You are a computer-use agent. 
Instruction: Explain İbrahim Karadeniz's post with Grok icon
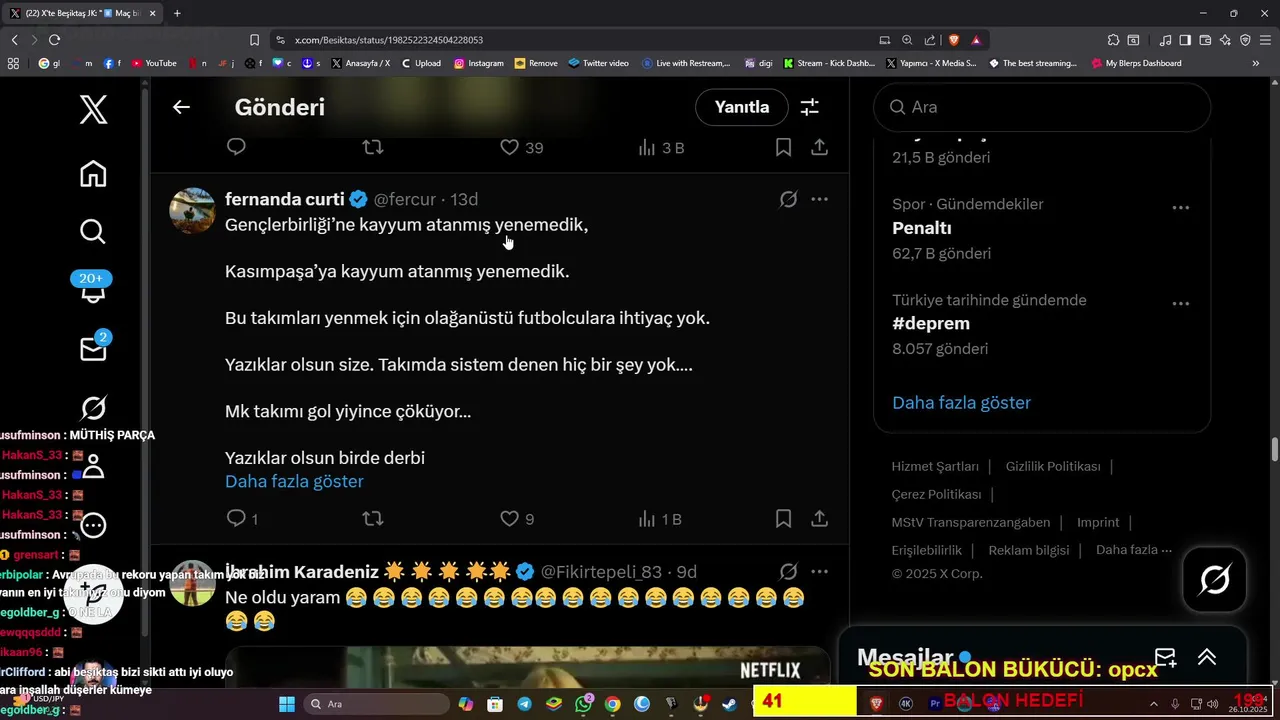click(788, 572)
